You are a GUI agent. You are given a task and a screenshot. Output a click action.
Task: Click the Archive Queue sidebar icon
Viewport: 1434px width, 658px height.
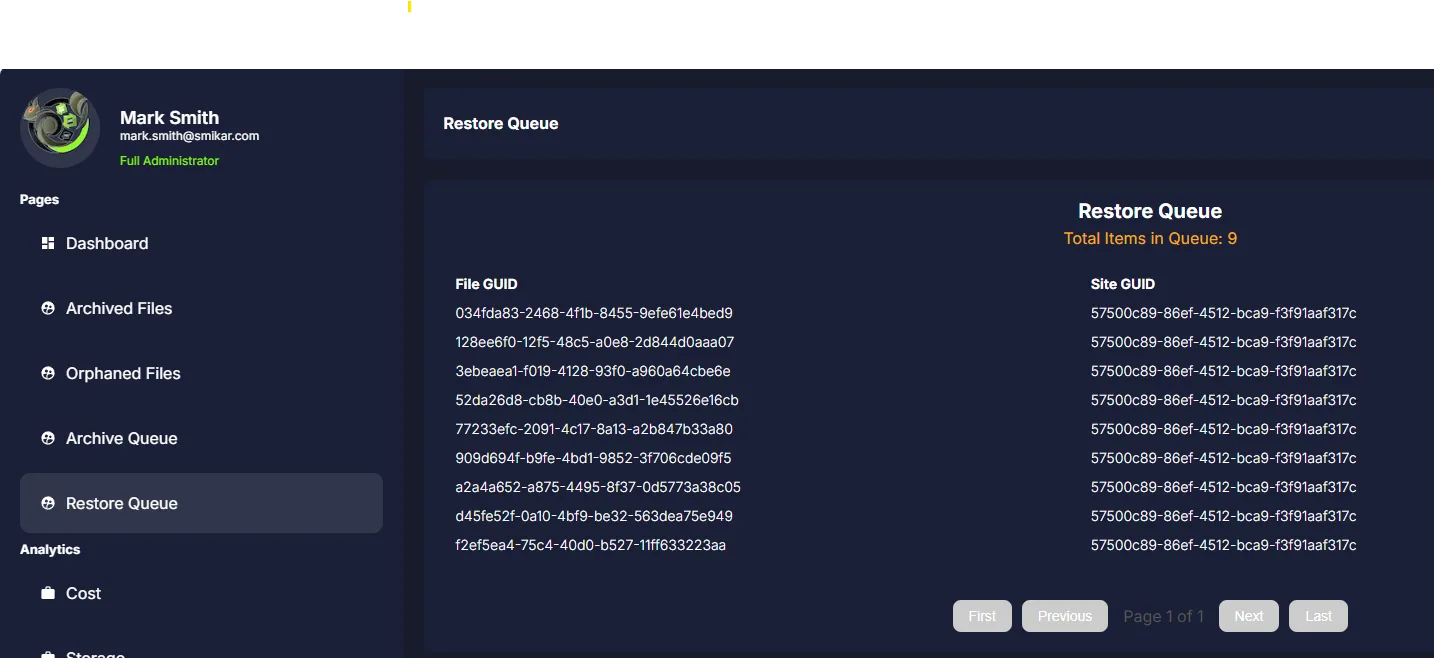(x=47, y=438)
